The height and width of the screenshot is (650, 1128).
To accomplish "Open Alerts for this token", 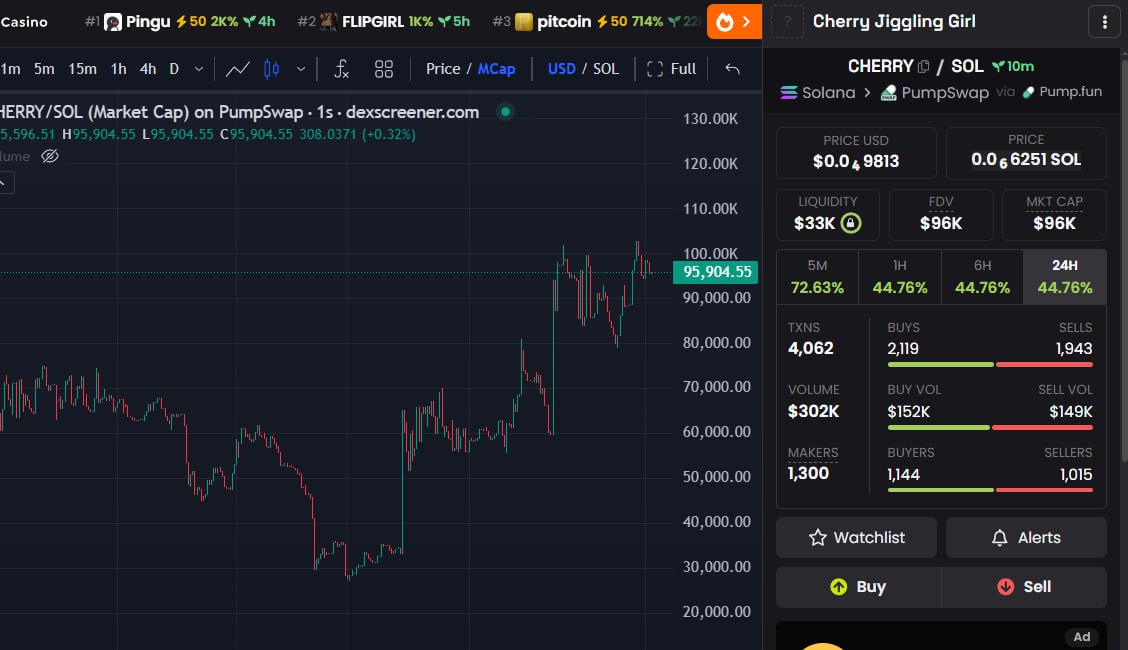I will [1026, 538].
